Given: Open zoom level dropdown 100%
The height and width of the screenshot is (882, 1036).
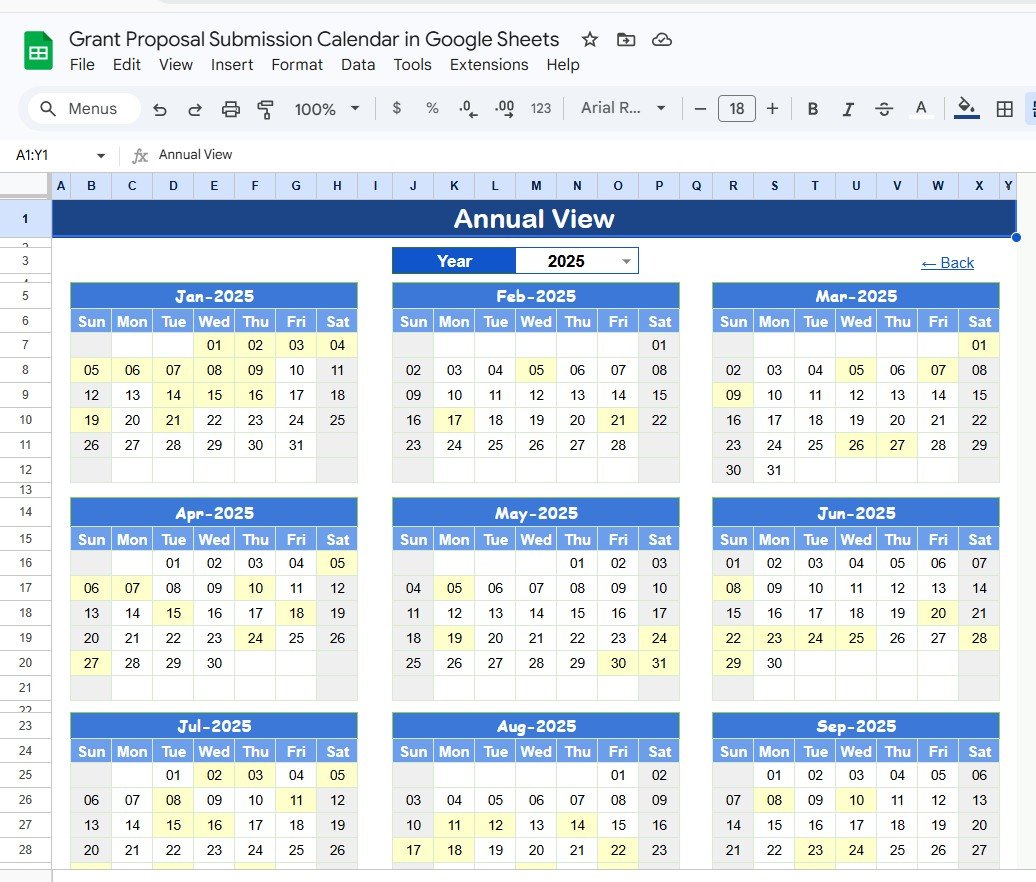Looking at the screenshot, I should [327, 109].
